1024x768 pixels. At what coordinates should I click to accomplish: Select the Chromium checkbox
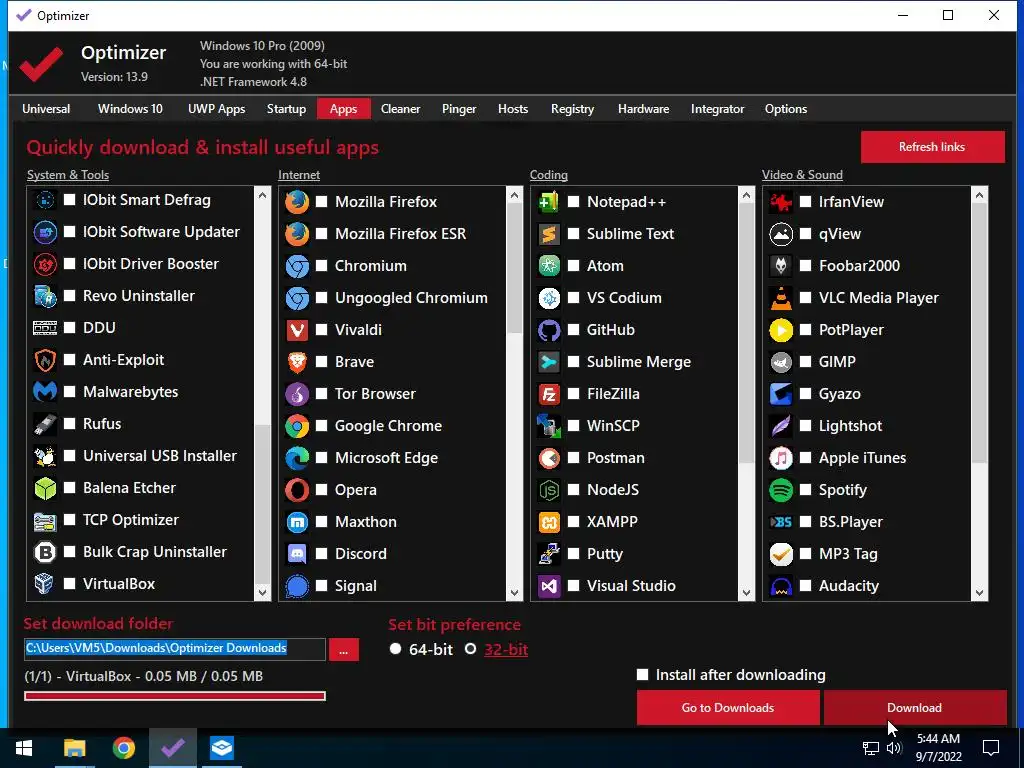(x=322, y=266)
